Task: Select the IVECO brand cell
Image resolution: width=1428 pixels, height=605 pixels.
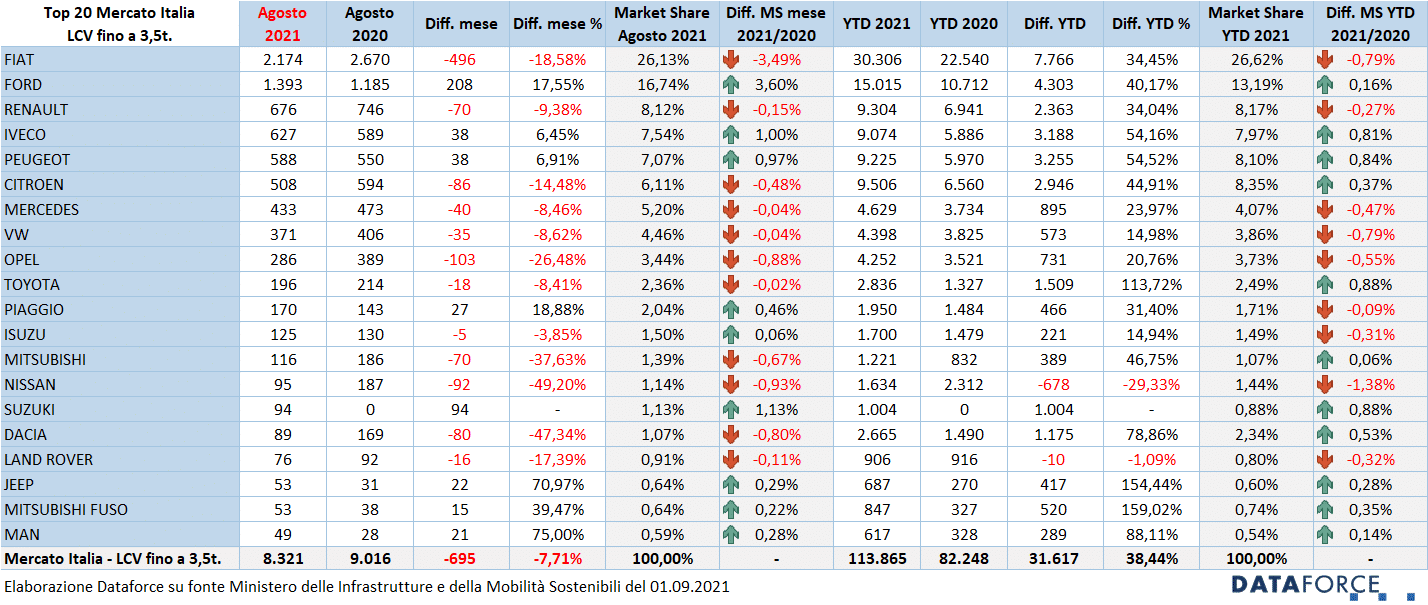Action: click(x=120, y=134)
